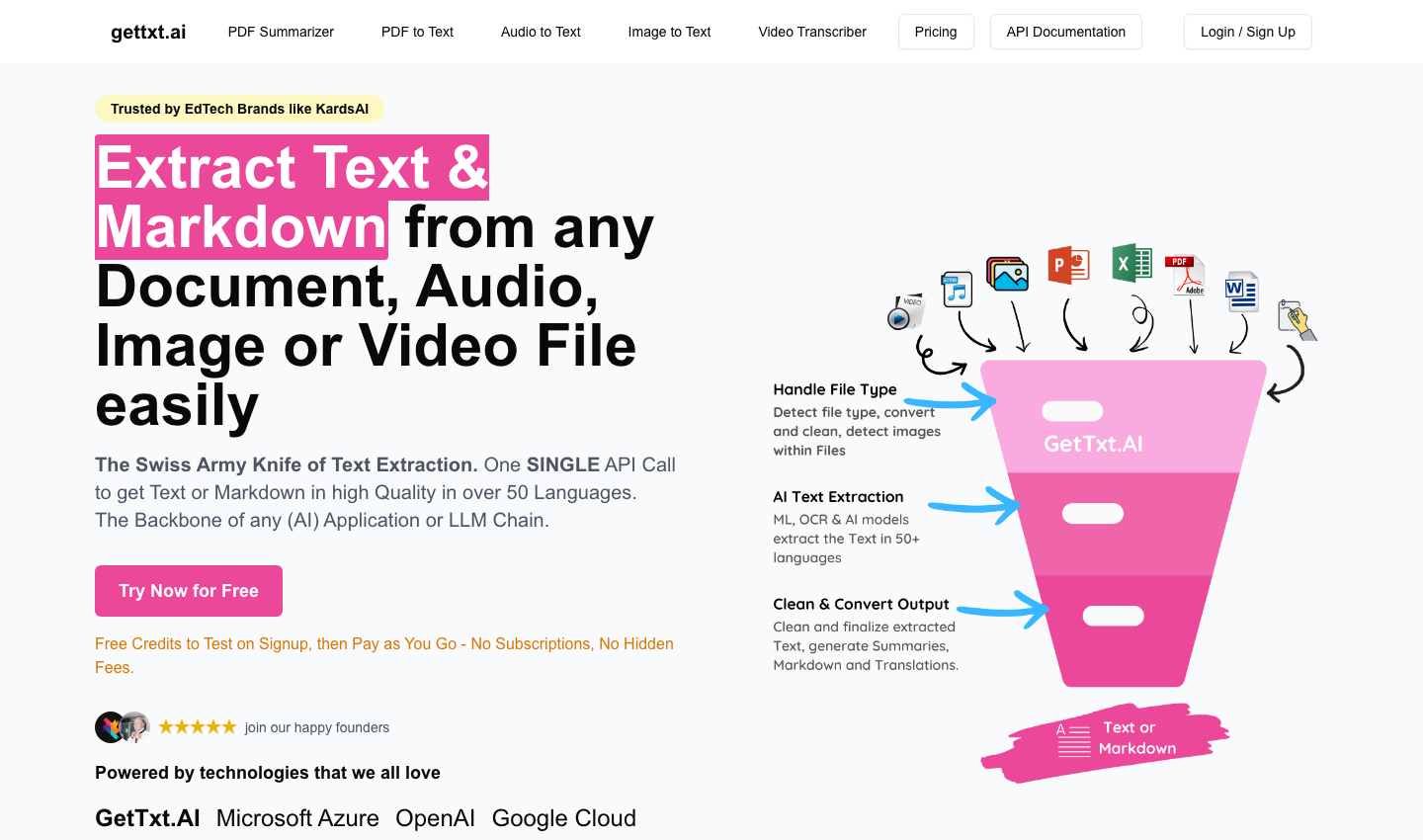Click the clipboard notes icon
1423x840 pixels.
[1297, 320]
